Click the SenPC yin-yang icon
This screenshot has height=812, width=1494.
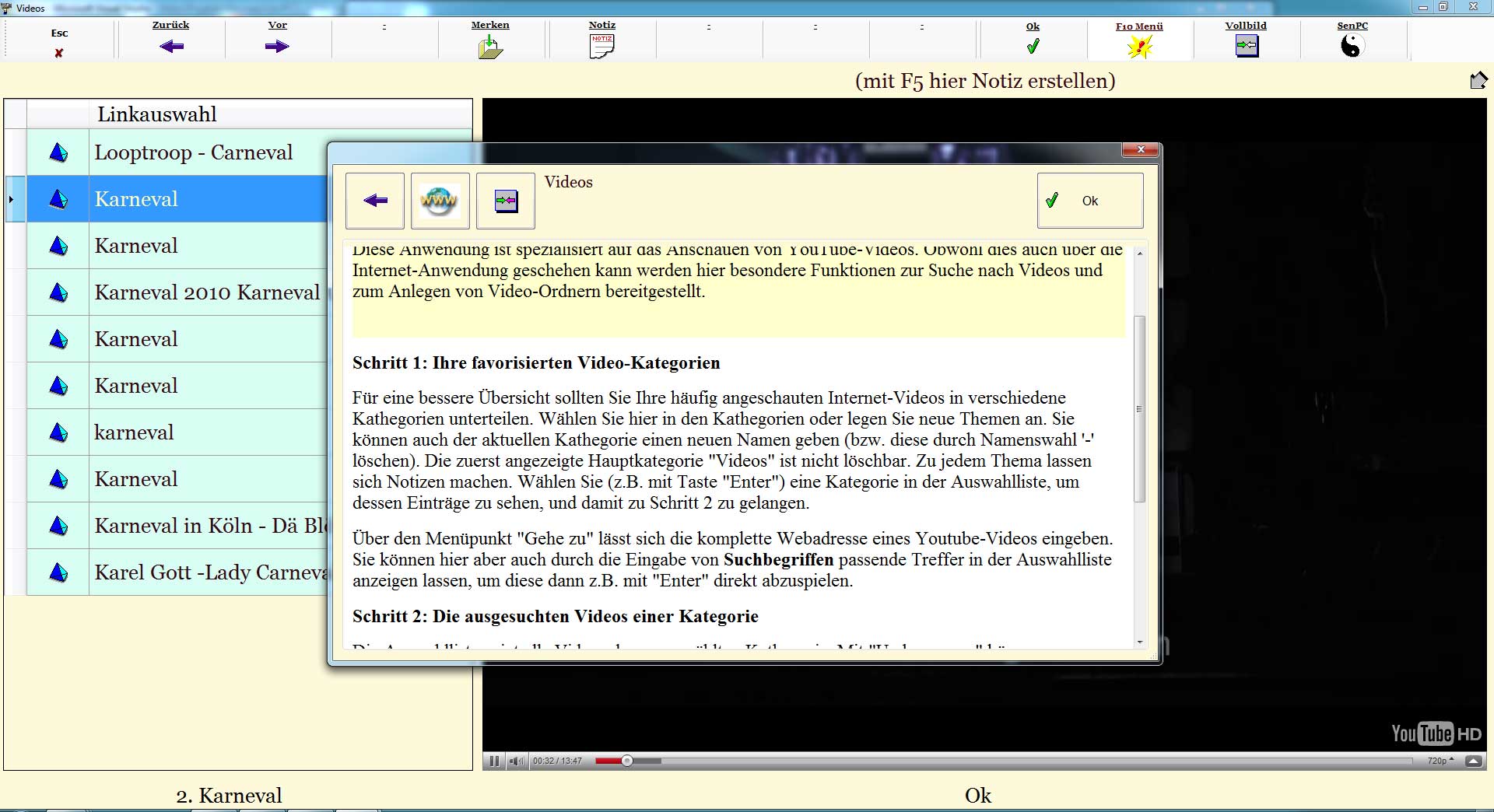coord(1352,47)
